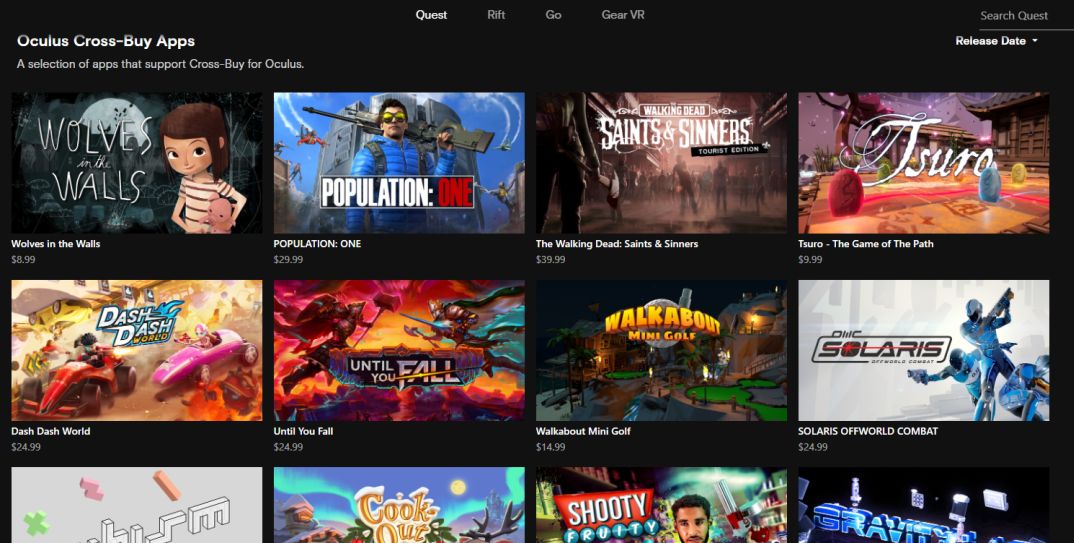Click the $8.99 price under Wolves in the Walls
Image resolution: width=1074 pixels, height=543 pixels.
coord(23,260)
